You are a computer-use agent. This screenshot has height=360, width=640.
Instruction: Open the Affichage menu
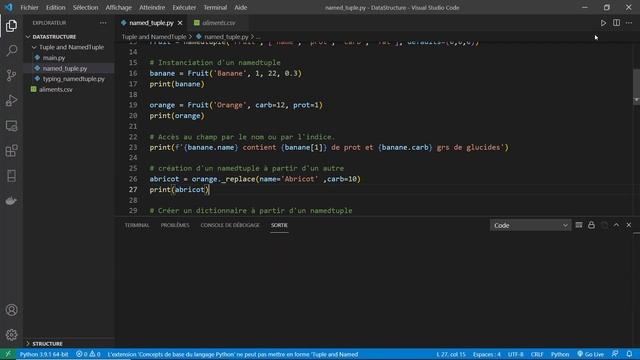point(118,7)
